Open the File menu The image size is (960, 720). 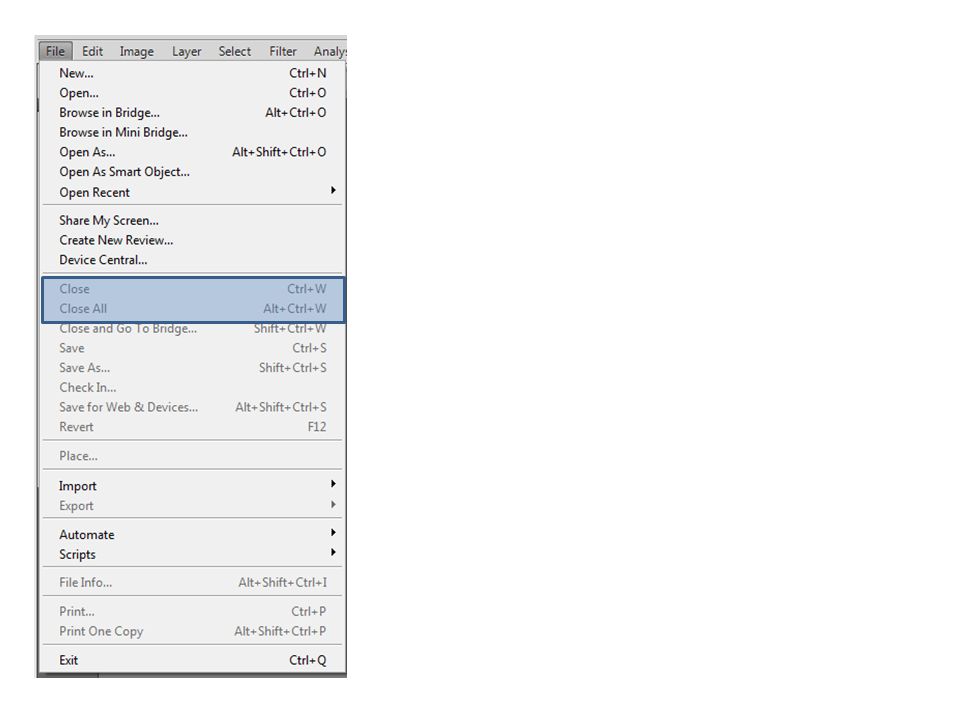[55, 51]
